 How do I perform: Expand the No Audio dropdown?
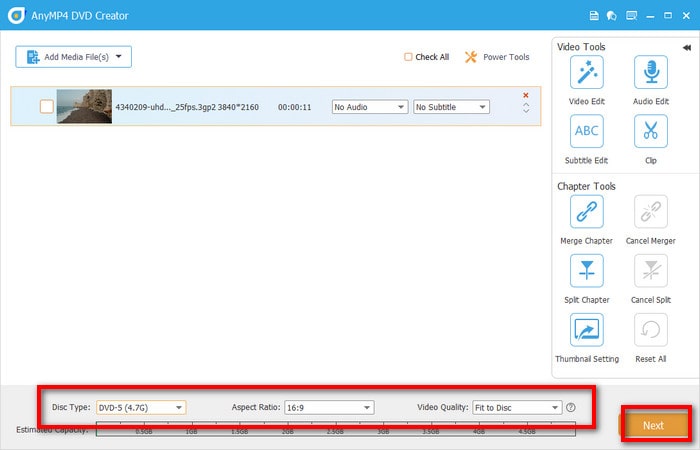[x=370, y=107]
